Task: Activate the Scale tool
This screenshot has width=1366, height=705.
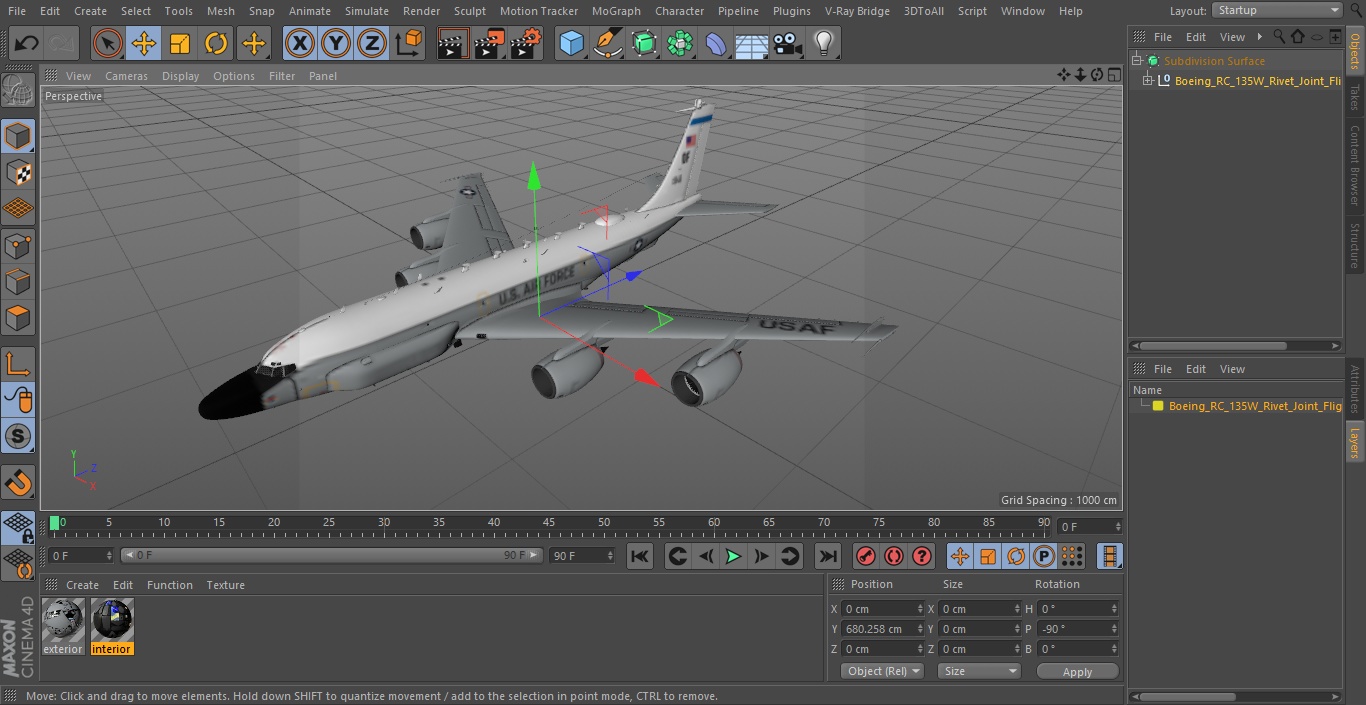Action: pyautogui.click(x=180, y=43)
